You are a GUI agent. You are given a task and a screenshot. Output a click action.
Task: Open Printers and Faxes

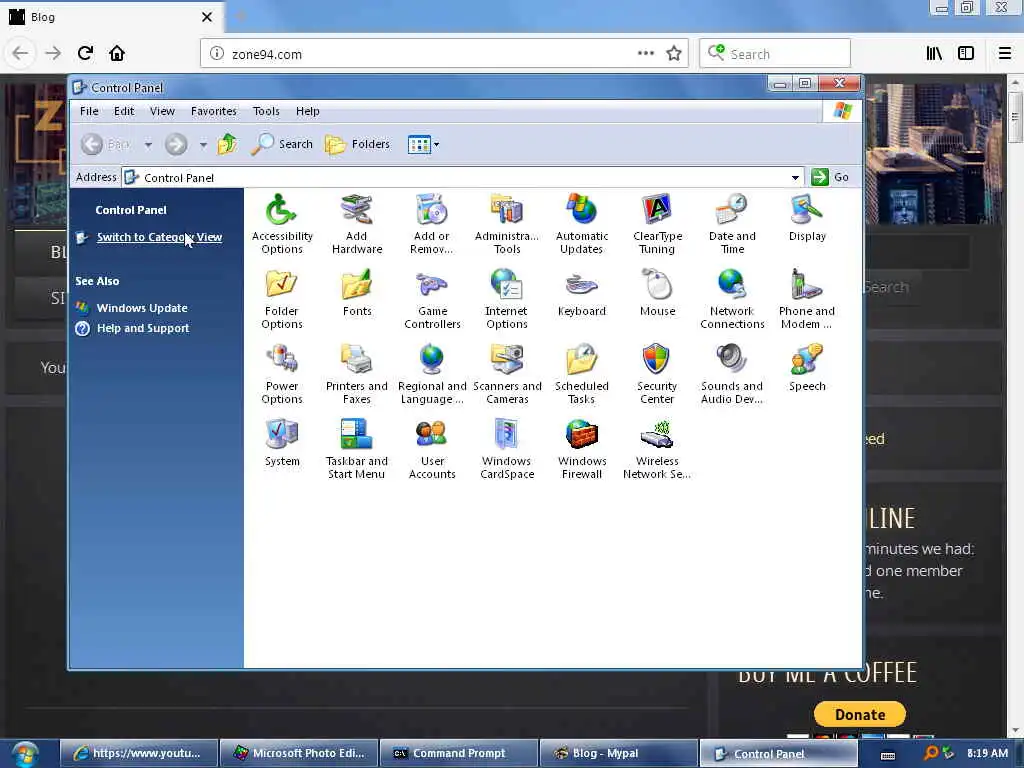click(x=357, y=374)
